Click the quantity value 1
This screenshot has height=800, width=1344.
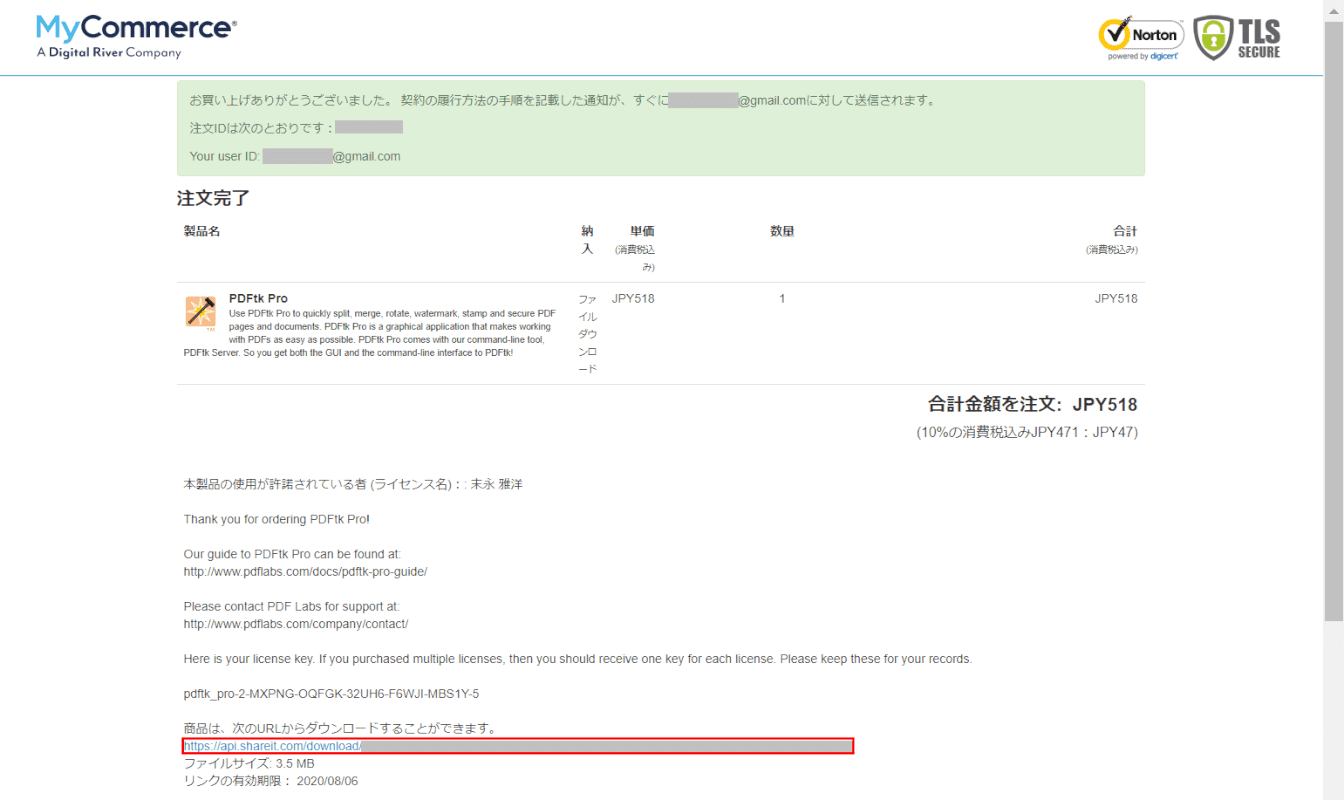pyautogui.click(x=782, y=298)
